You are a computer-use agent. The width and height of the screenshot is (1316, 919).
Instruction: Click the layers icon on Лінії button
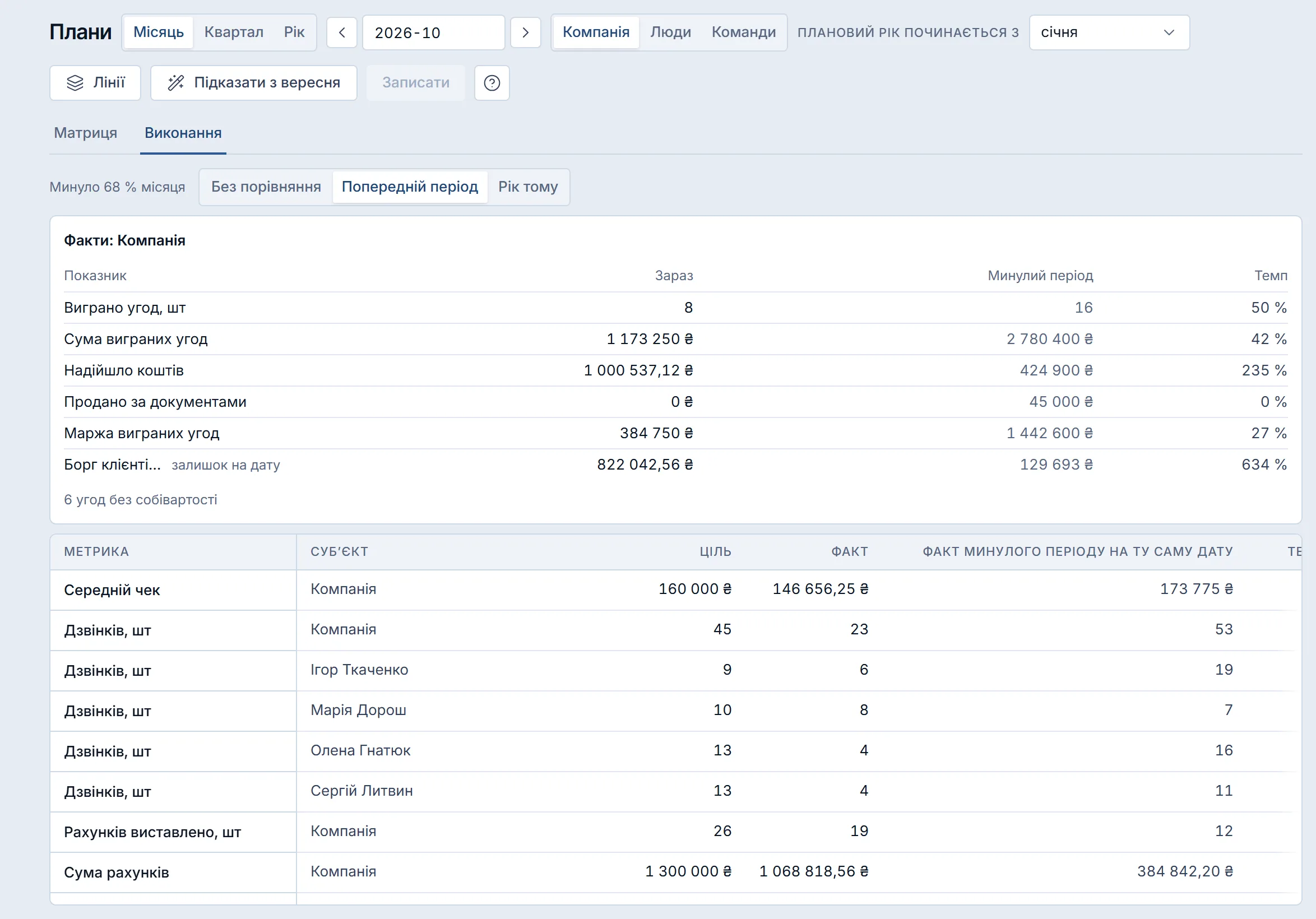tap(75, 83)
